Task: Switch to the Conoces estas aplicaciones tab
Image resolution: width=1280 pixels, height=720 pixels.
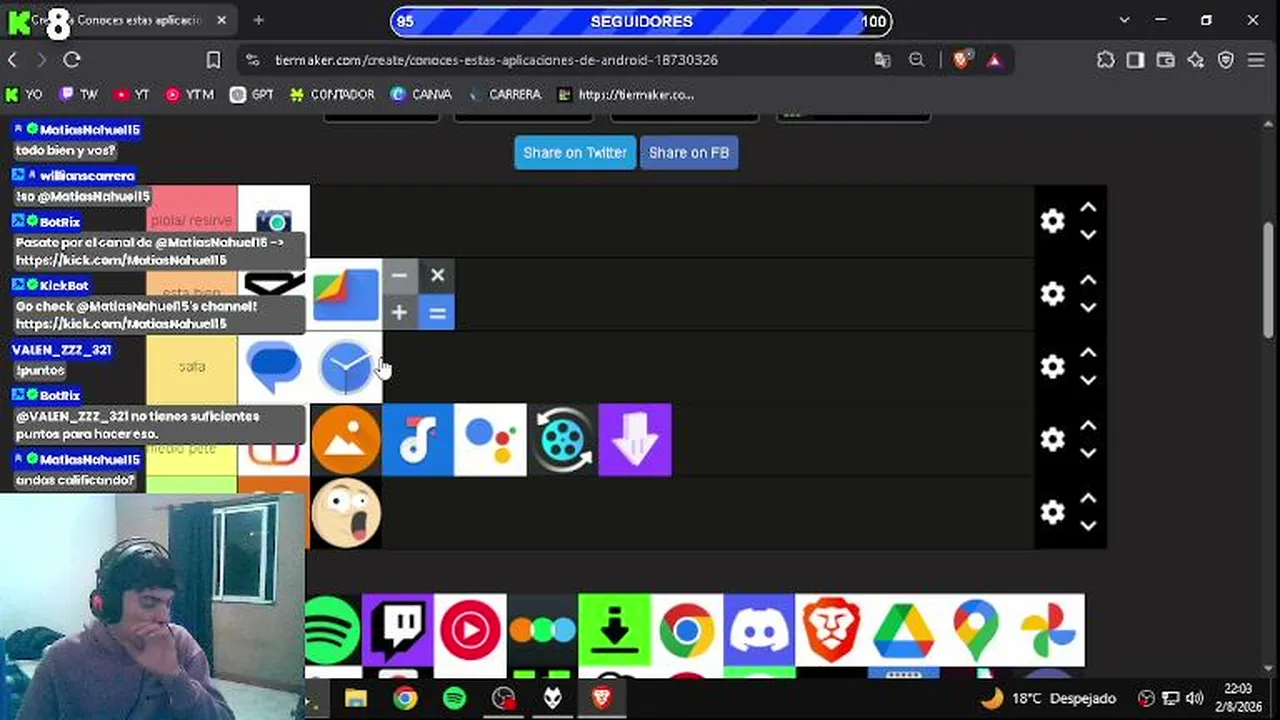Action: pos(120,20)
